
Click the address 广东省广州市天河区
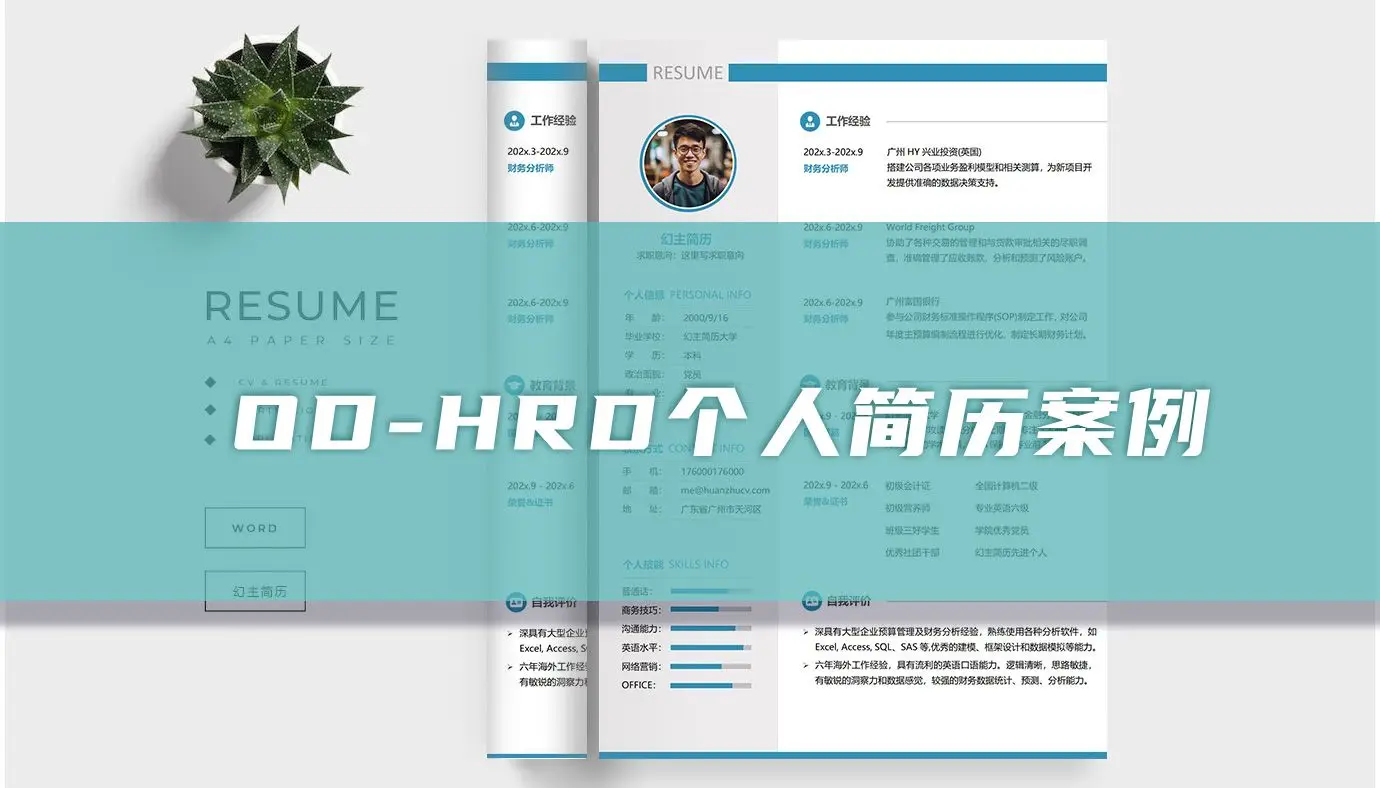721,509
